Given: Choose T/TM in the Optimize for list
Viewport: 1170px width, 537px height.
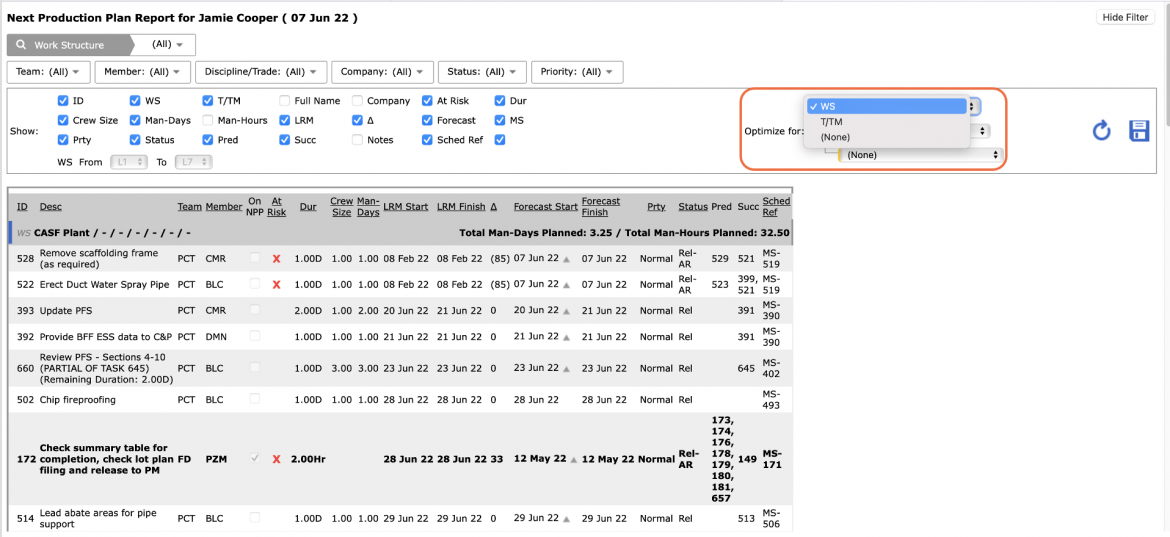Looking at the screenshot, I should click(x=886, y=122).
